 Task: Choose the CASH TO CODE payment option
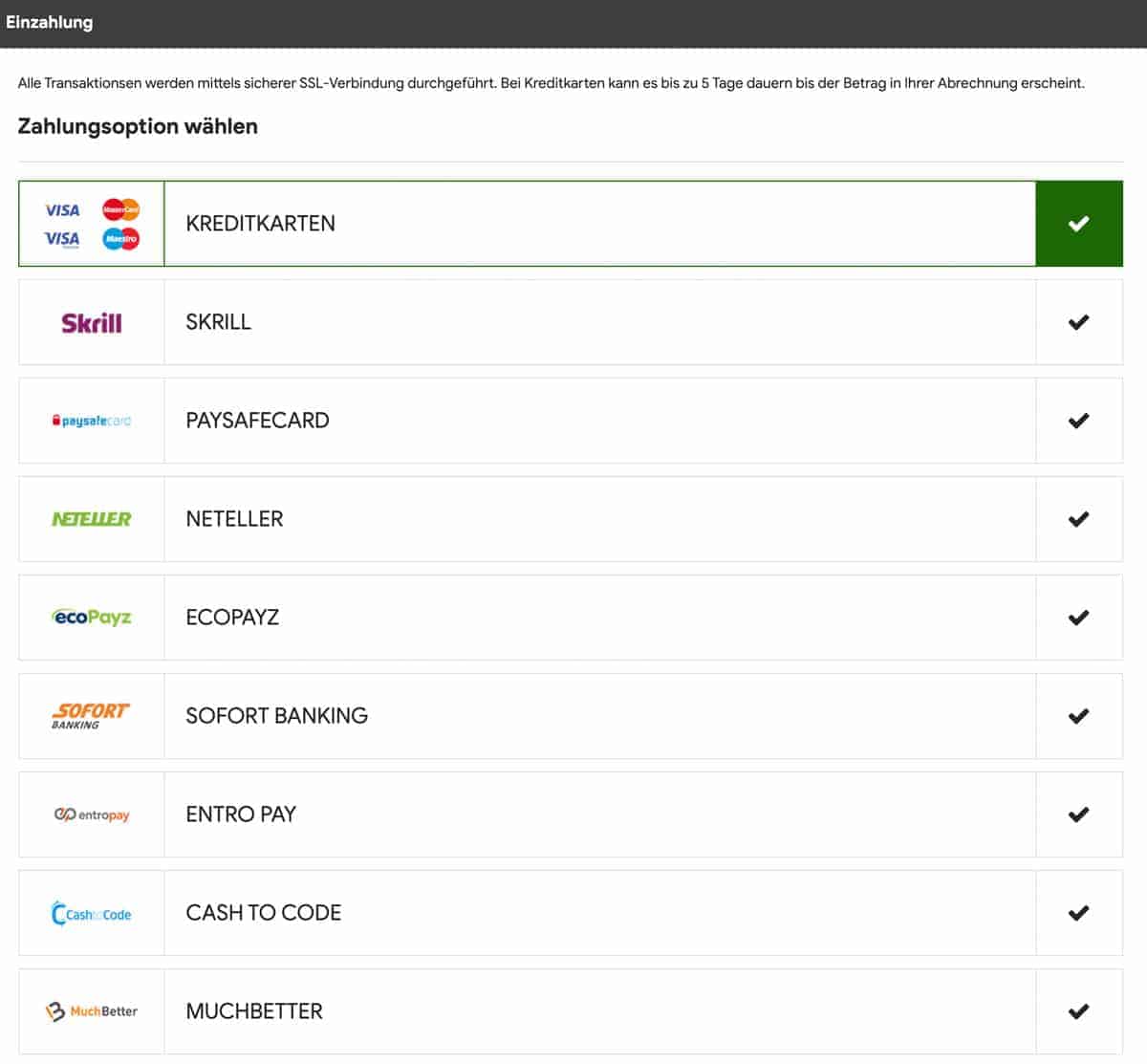point(571,913)
